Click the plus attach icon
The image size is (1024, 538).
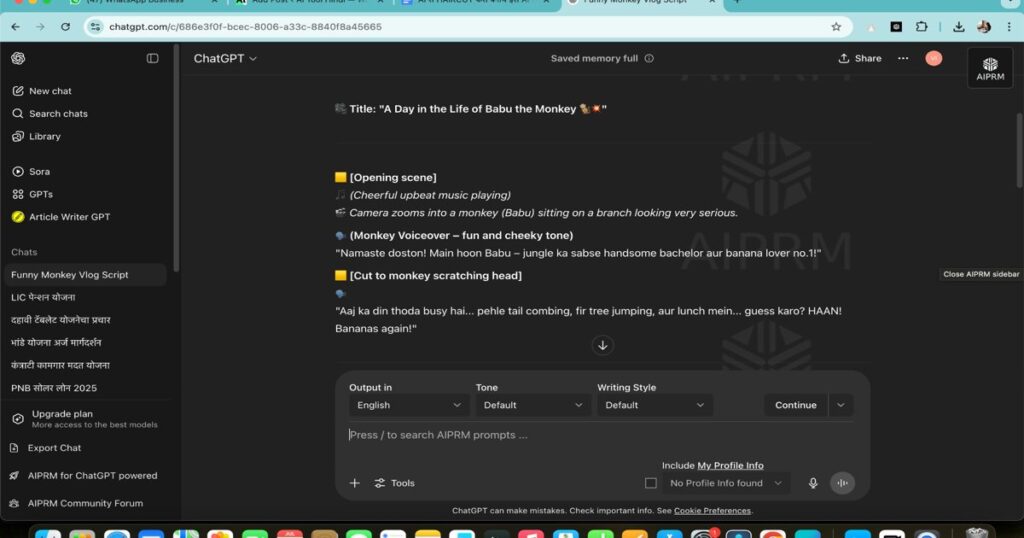[x=355, y=483]
